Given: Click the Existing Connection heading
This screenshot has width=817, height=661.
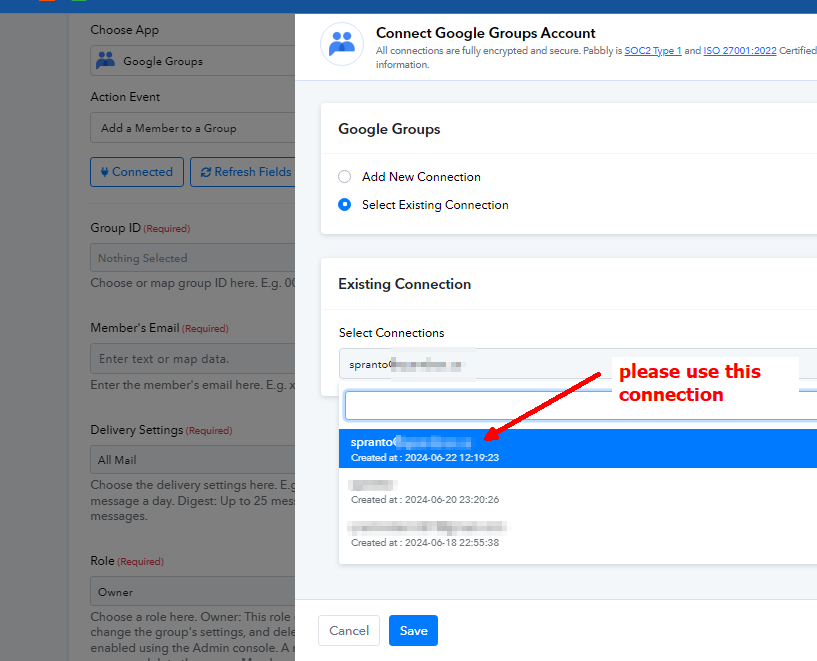Looking at the screenshot, I should 404,284.
